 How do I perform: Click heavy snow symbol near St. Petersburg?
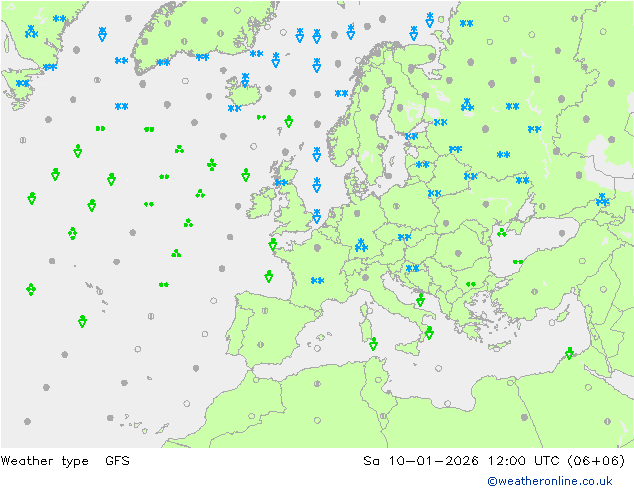tap(467, 105)
